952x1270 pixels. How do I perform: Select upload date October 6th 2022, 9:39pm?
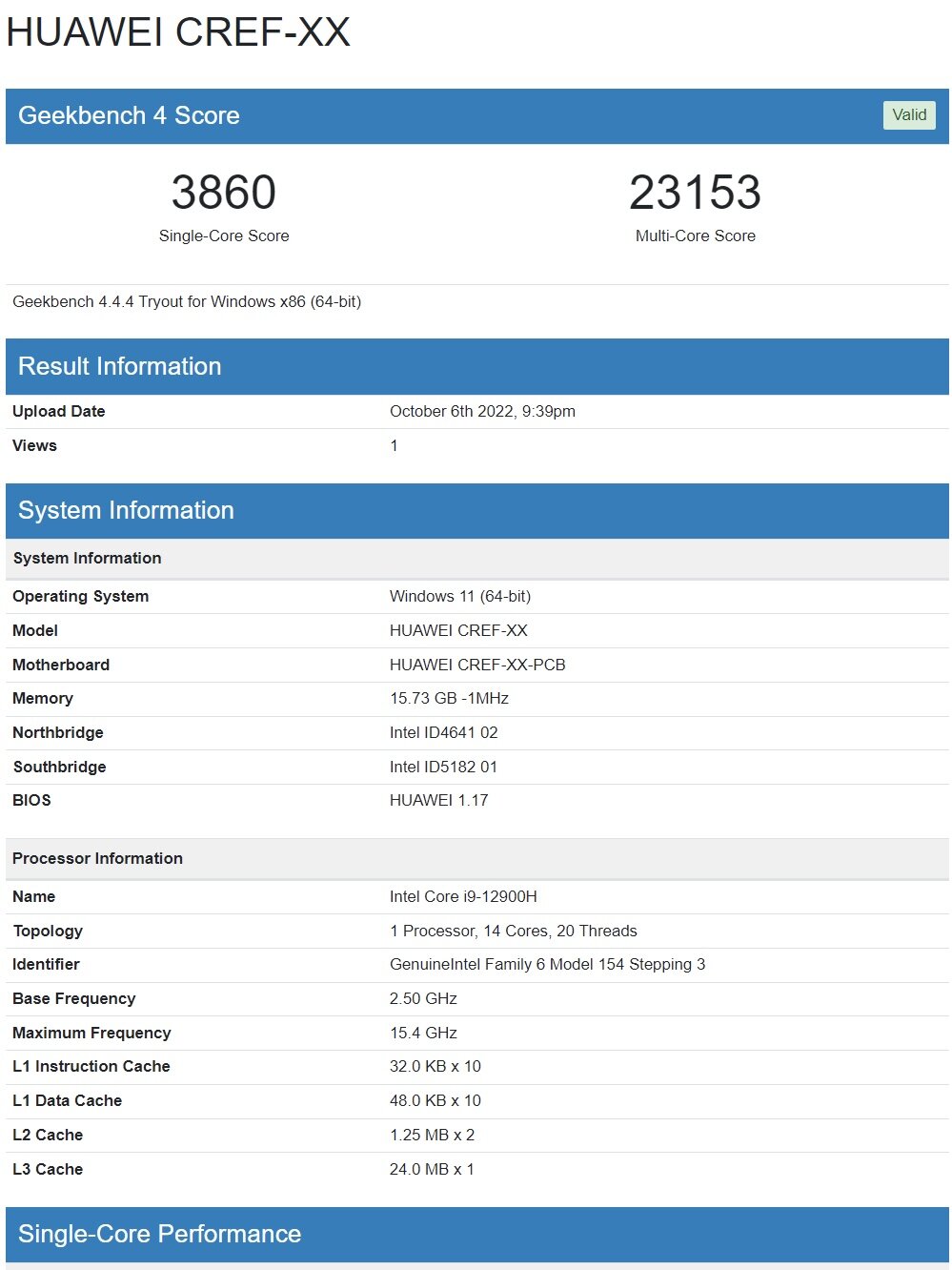tap(482, 411)
